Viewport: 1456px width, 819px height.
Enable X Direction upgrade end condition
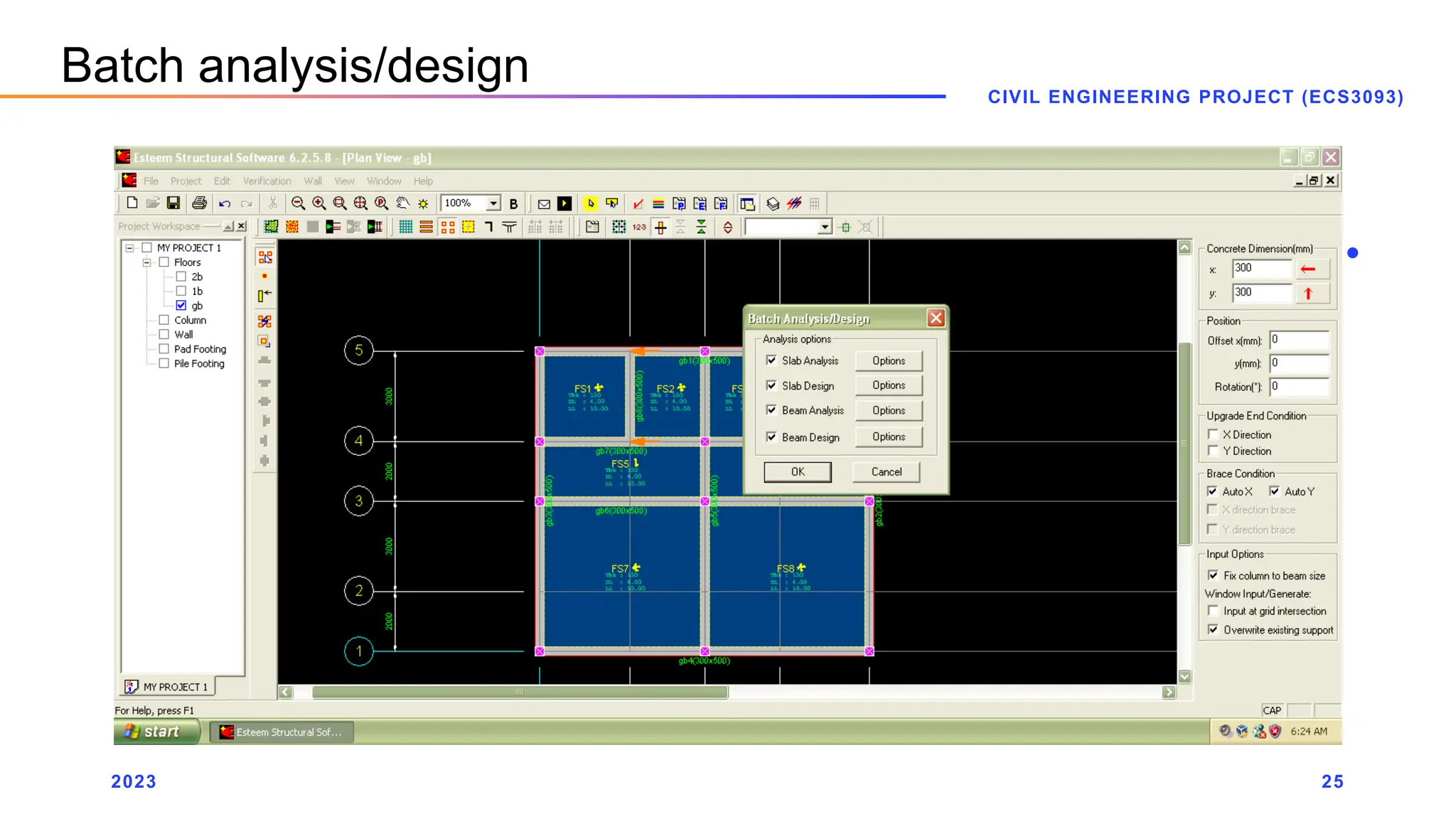[1213, 434]
